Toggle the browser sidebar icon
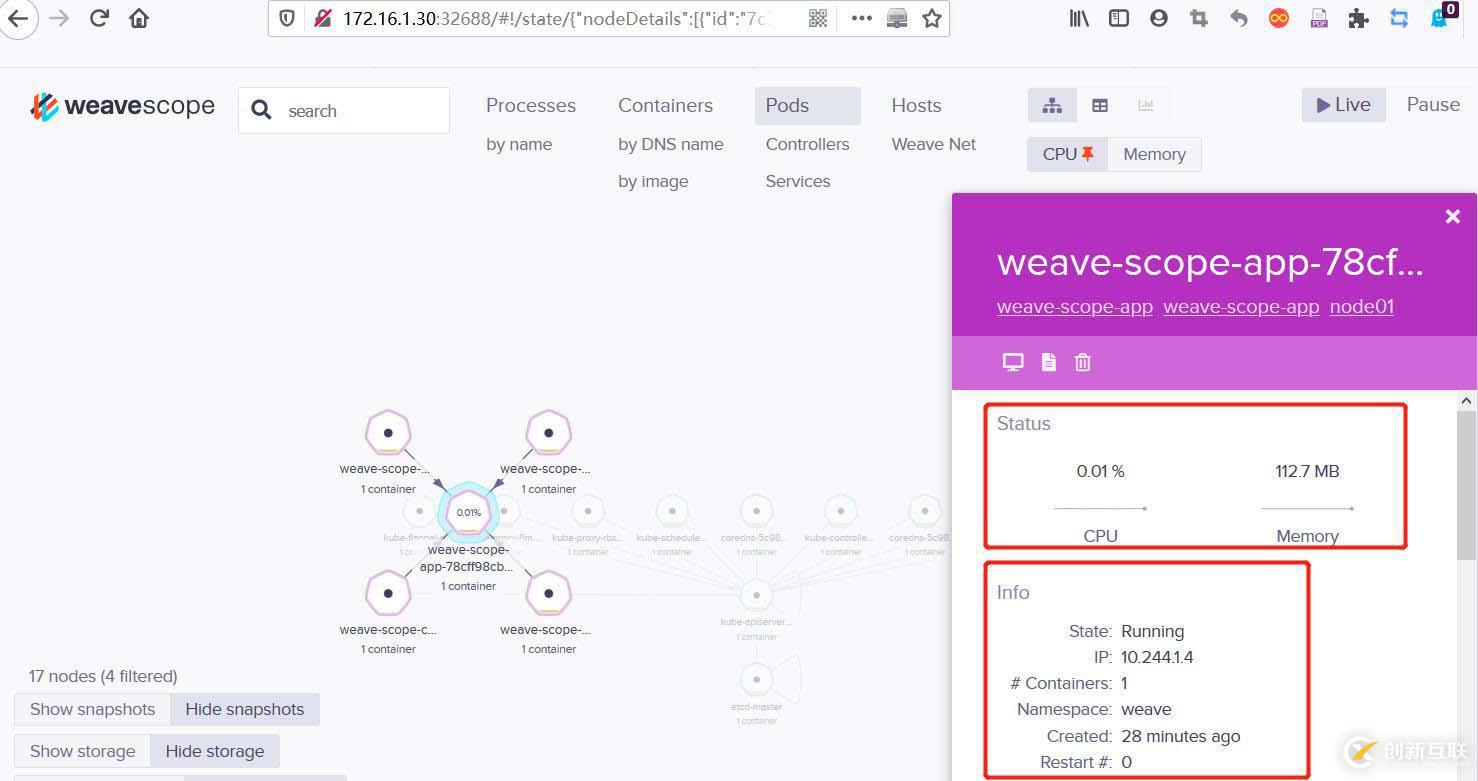Viewport: 1478px width, 781px height. [x=1119, y=18]
